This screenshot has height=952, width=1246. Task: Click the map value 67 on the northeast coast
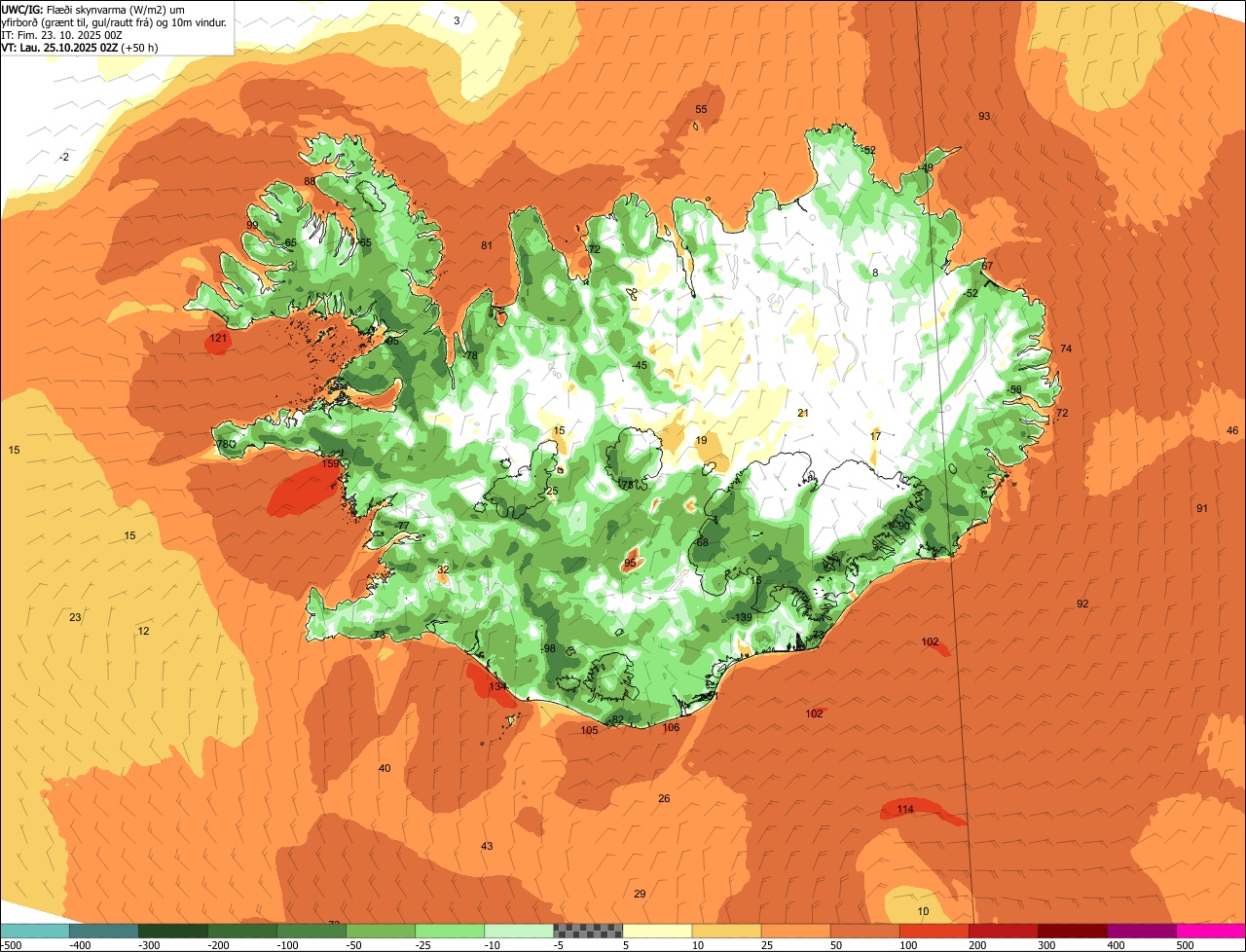[987, 267]
